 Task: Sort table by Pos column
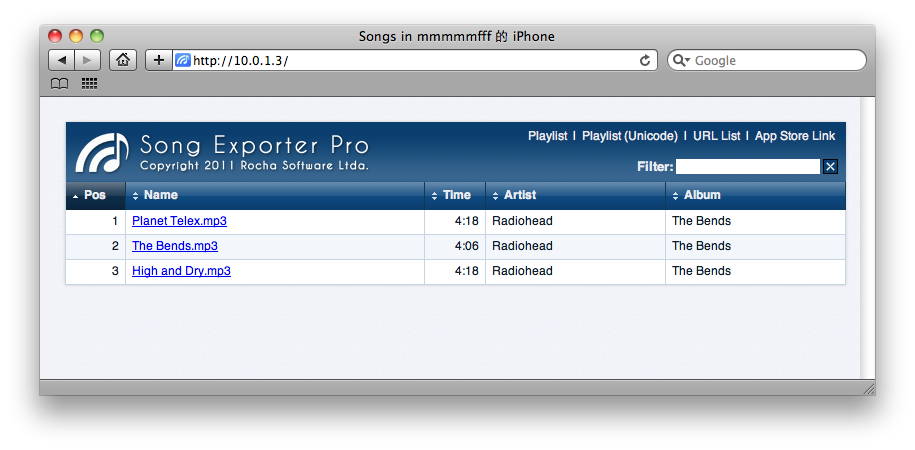(x=95, y=196)
